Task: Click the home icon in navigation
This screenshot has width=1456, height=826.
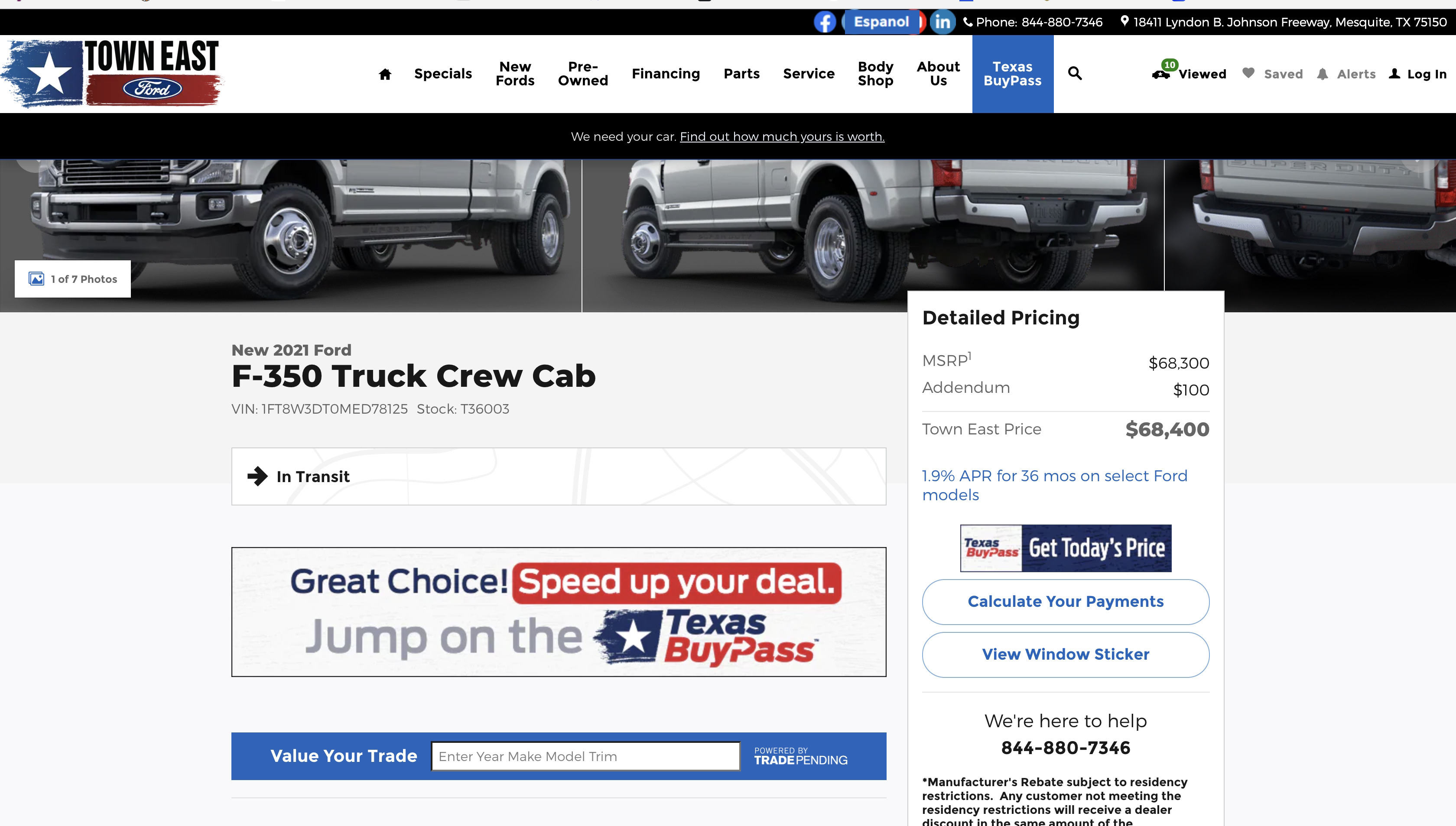Action: click(x=385, y=74)
